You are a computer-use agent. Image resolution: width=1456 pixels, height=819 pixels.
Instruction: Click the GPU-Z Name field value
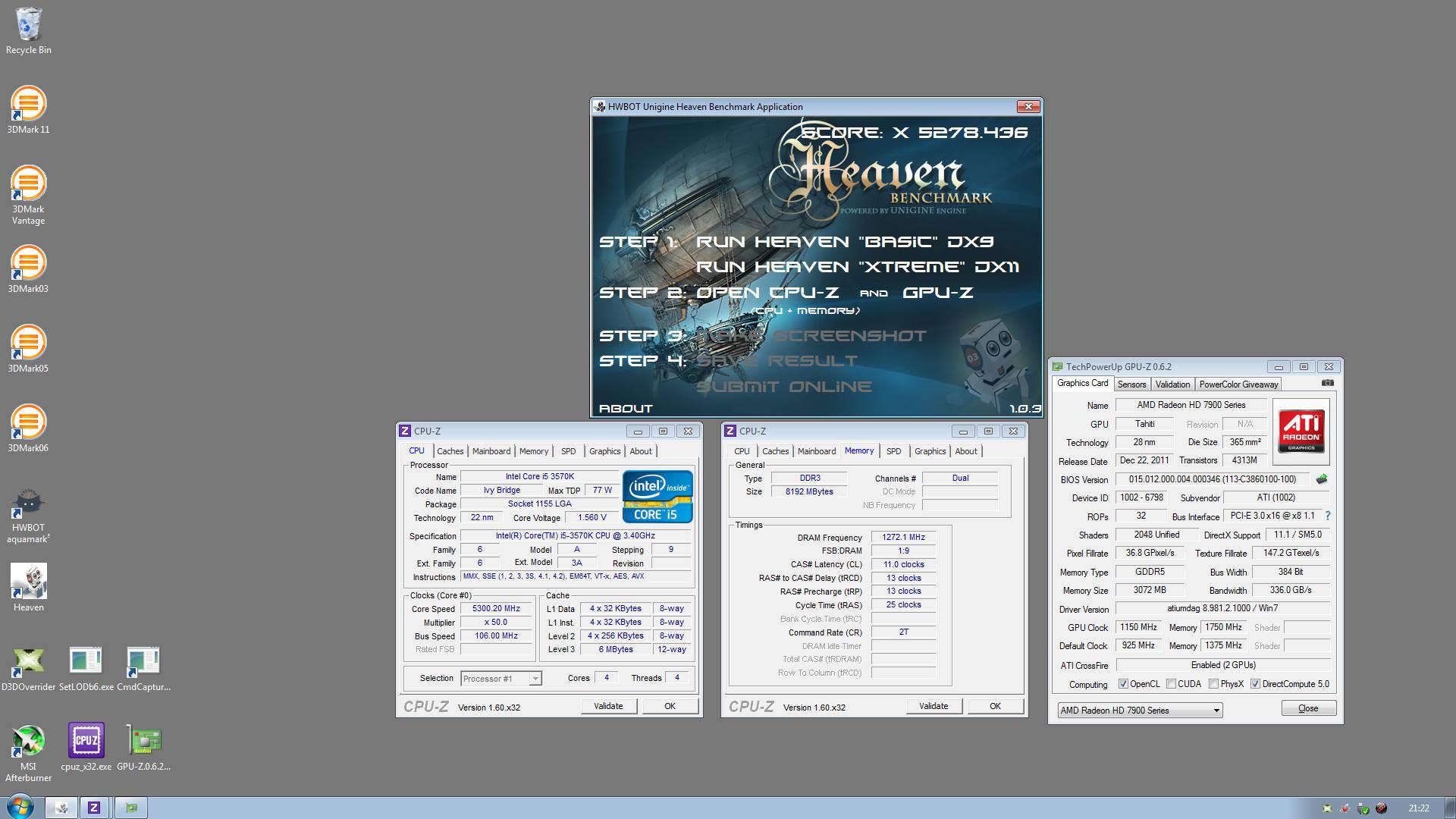click(1191, 405)
